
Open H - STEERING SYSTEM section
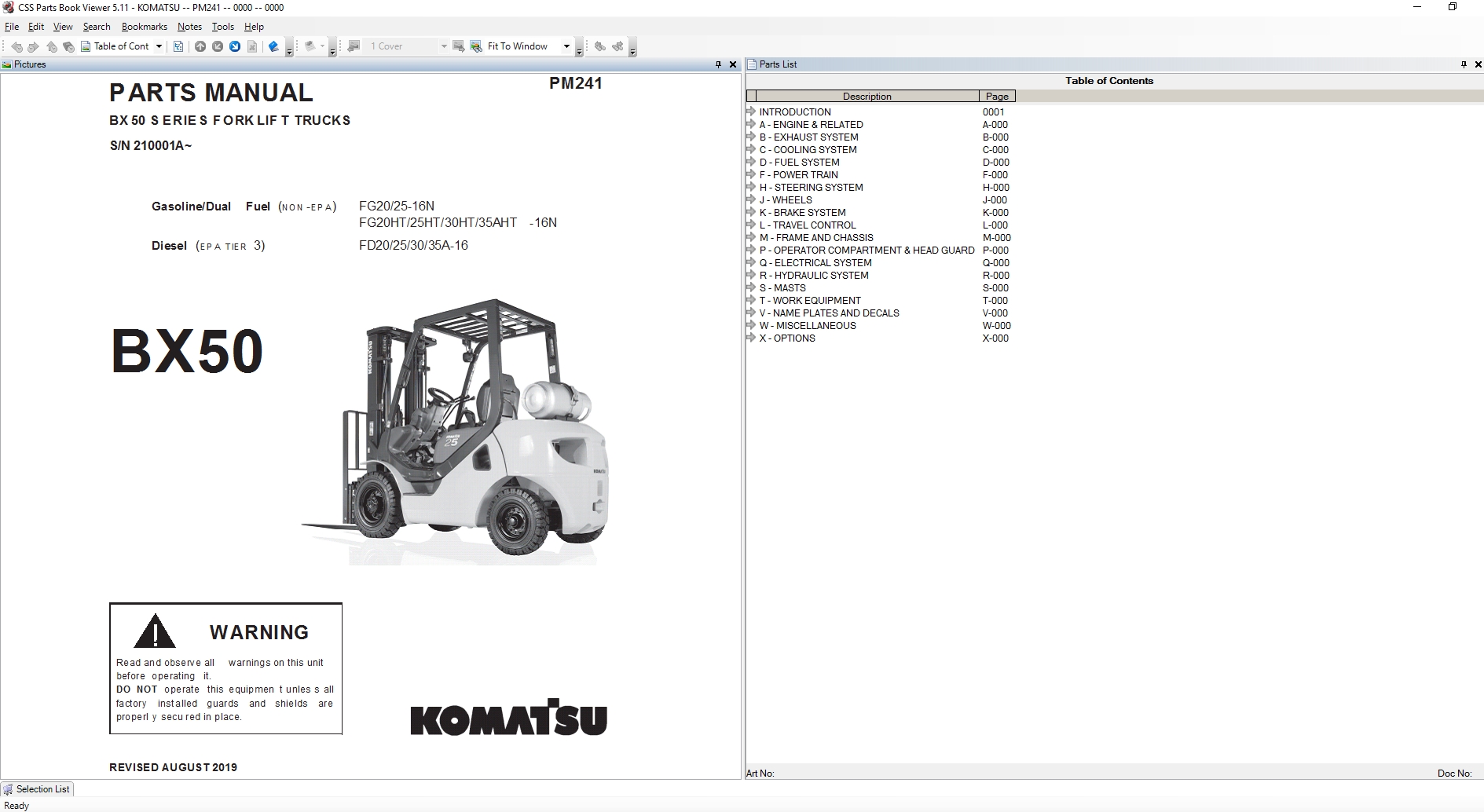[811, 188]
